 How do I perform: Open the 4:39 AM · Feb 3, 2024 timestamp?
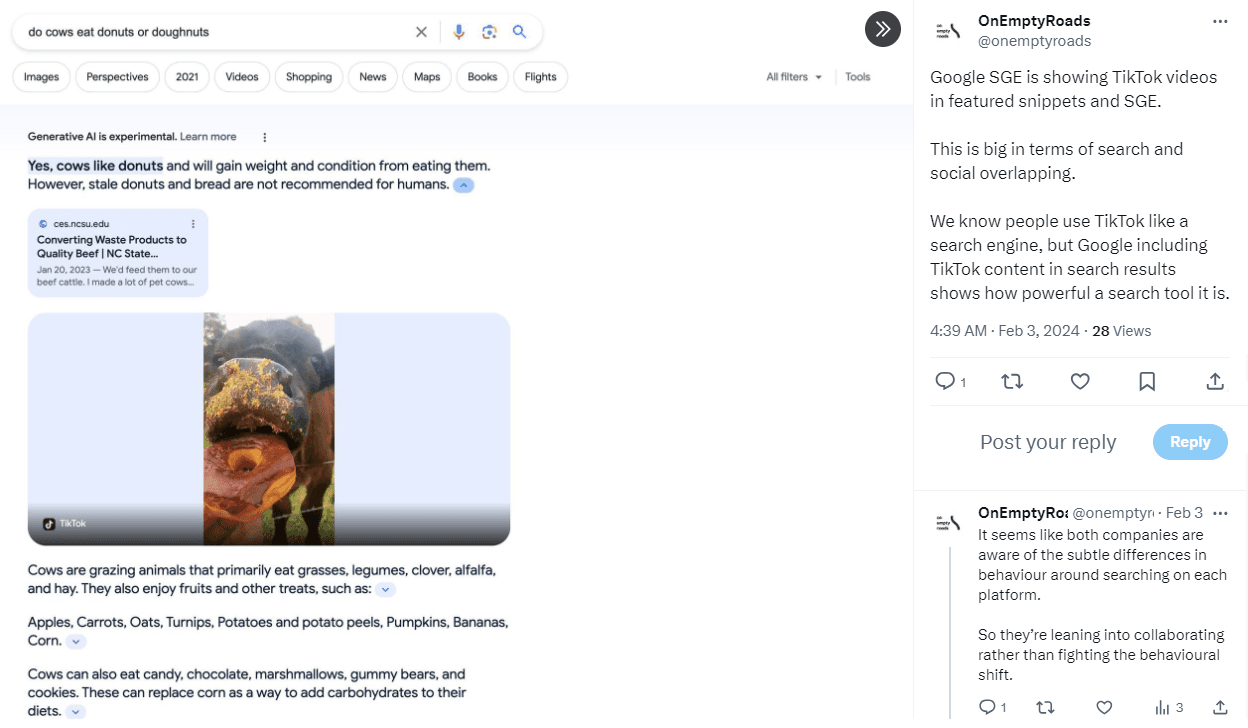click(x=1005, y=331)
